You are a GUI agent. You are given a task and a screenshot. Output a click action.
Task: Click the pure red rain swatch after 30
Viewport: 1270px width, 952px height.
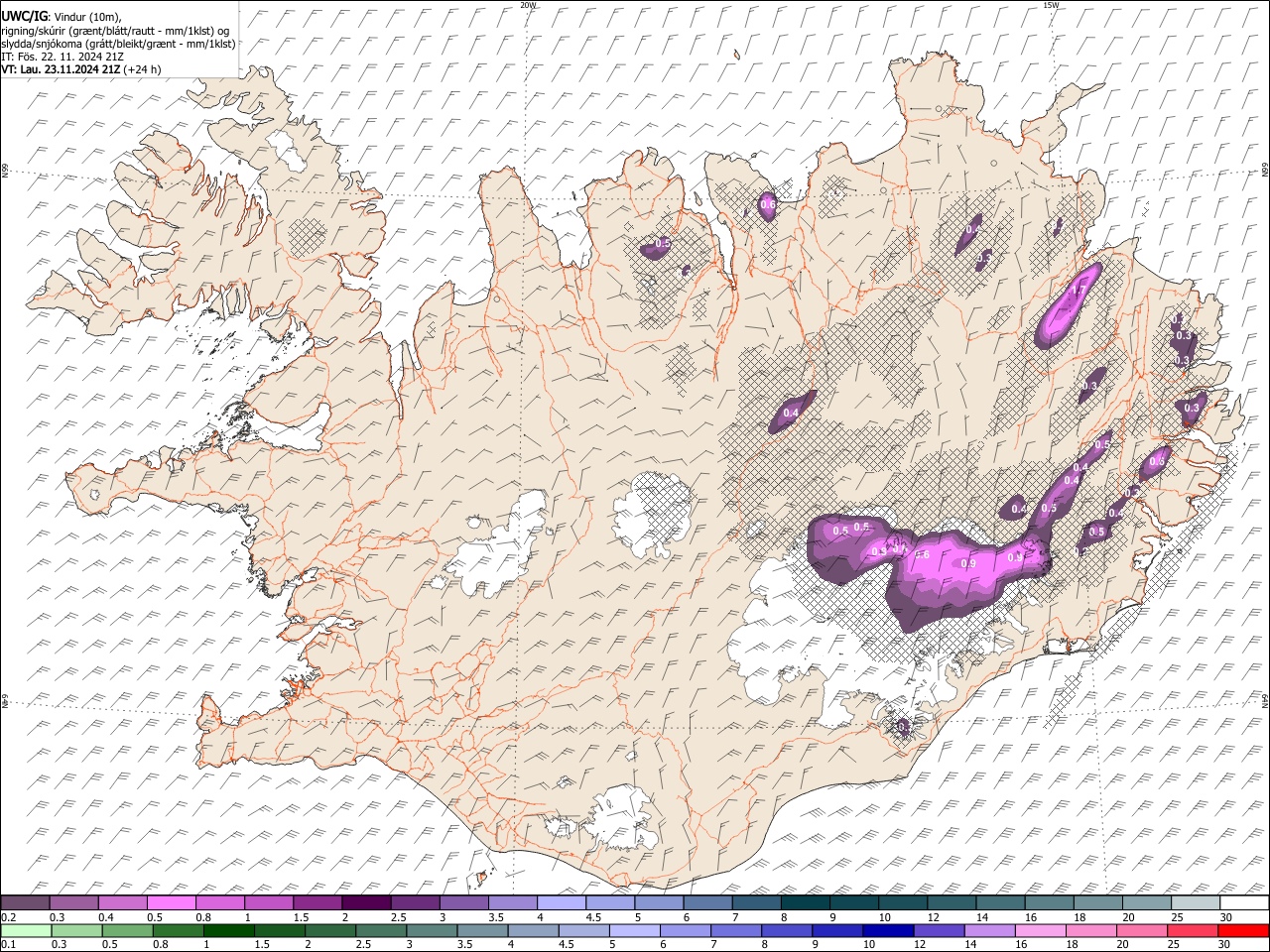click(1242, 931)
